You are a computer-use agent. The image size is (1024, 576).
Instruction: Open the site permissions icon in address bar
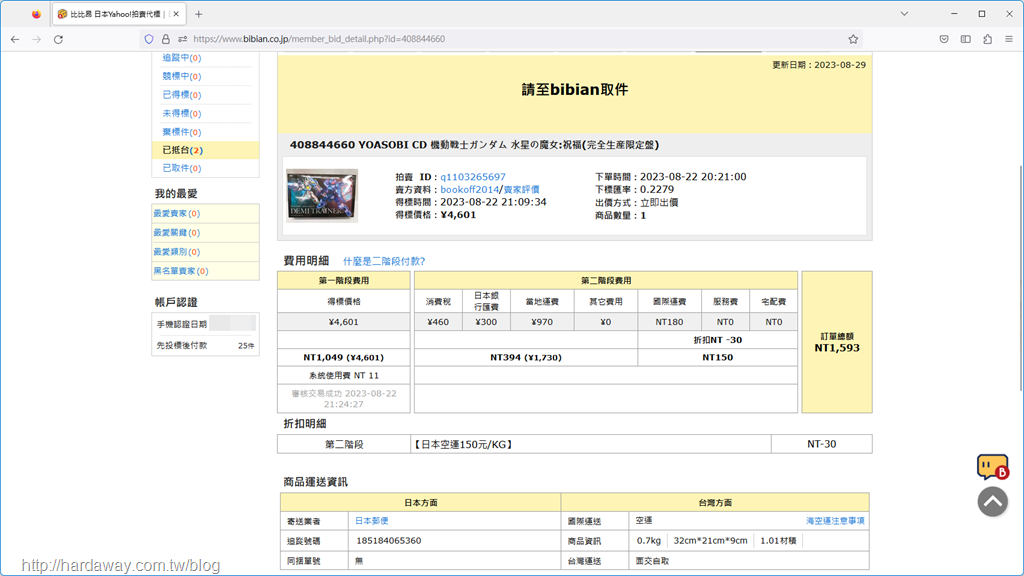pyautogui.click(x=182, y=39)
